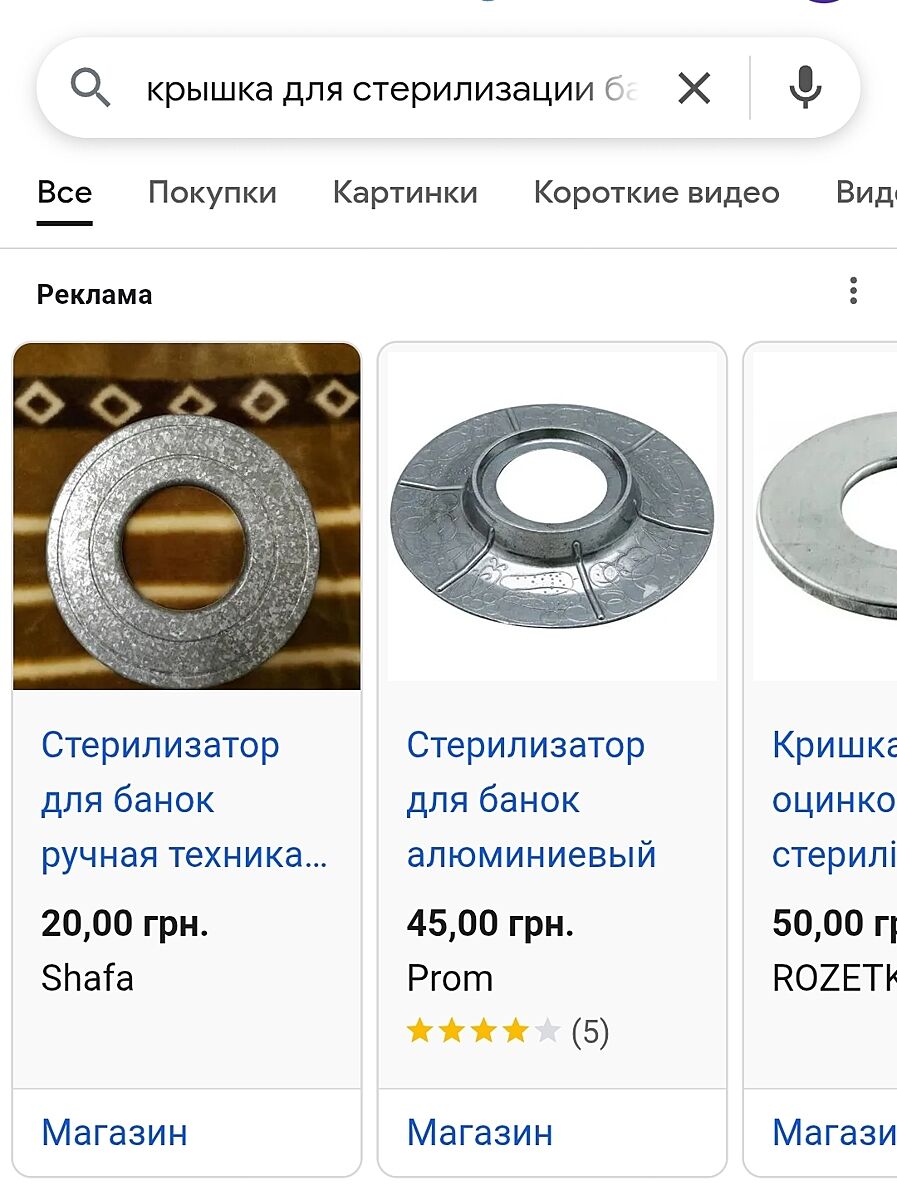Switch to the Картинки tab
The height and width of the screenshot is (1200, 897).
tap(405, 192)
